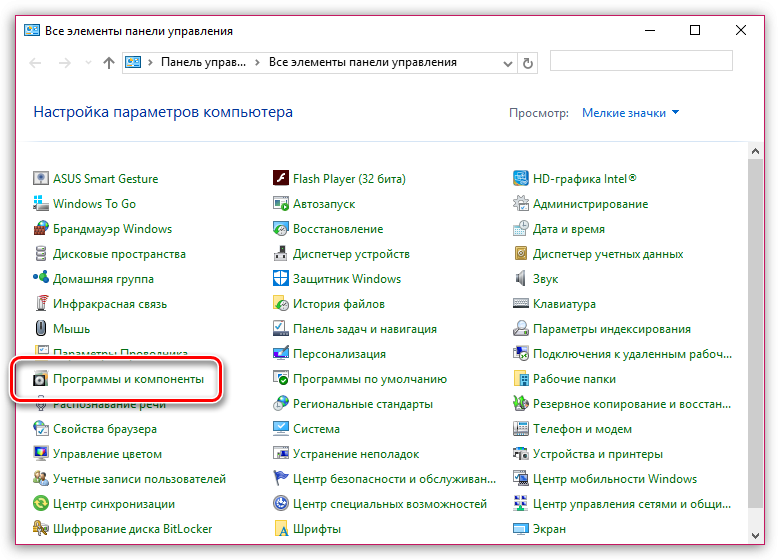The image size is (780, 560).
Task: Click the vertical scrollbar thumb
Action: click(x=755, y=333)
